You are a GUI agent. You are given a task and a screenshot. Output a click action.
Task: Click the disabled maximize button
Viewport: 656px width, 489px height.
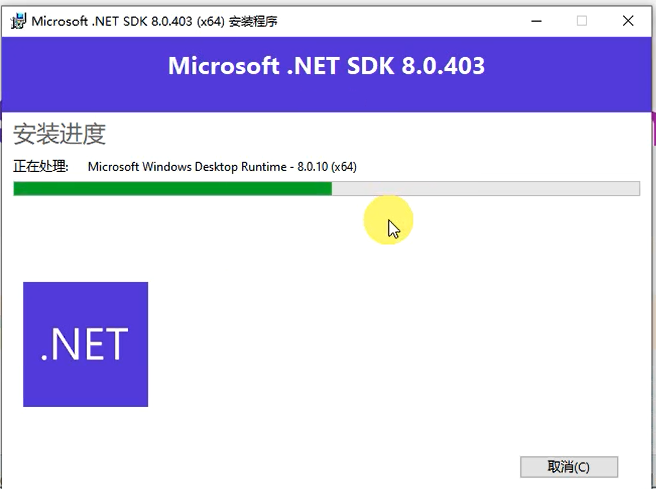tap(582, 21)
